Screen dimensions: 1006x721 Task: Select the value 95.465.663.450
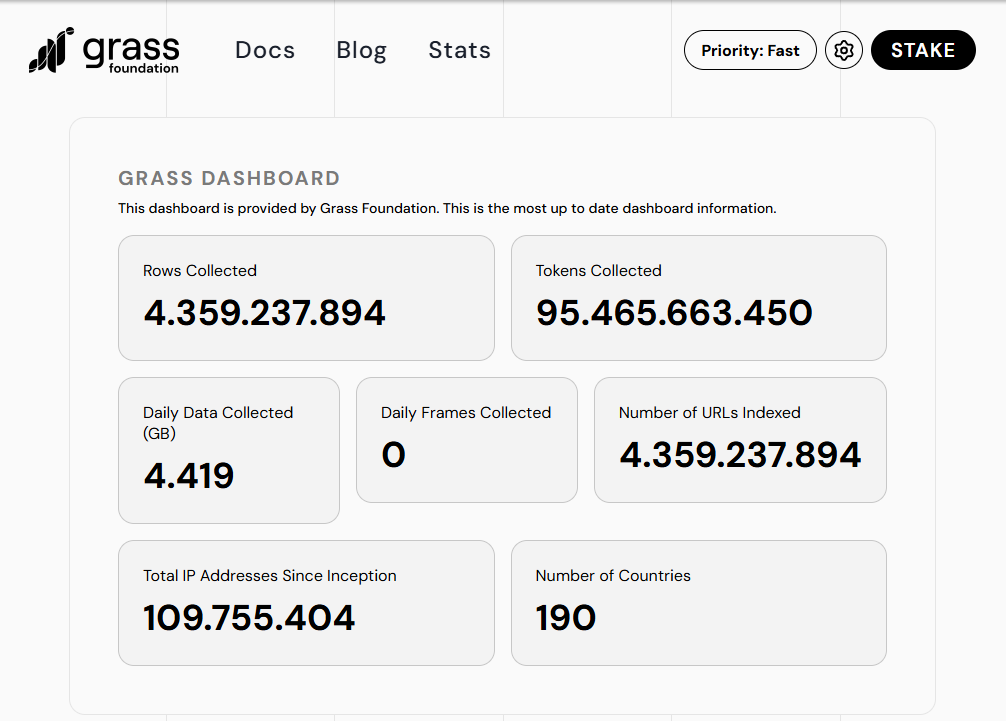tap(674, 313)
